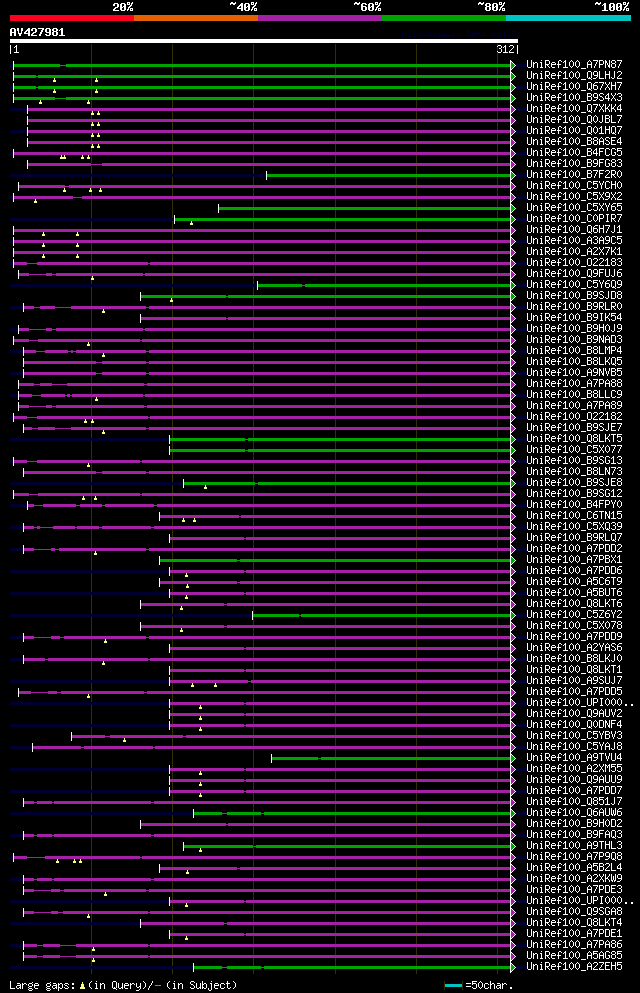Viewport: 640px width, 993px height.
Task: Open UniRef100_B9SJD8 entry
Action: tap(574, 296)
